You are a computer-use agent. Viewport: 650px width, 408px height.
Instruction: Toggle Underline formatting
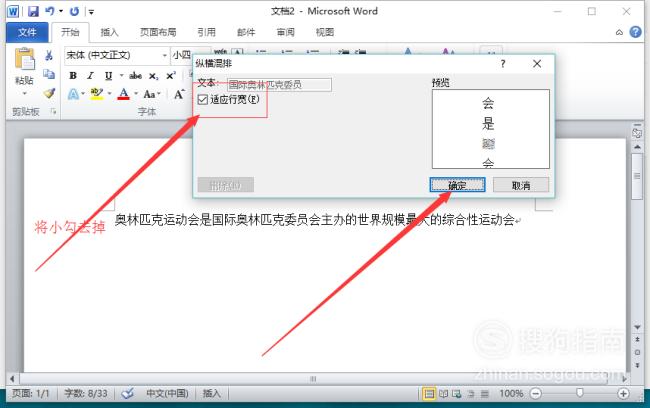108,75
